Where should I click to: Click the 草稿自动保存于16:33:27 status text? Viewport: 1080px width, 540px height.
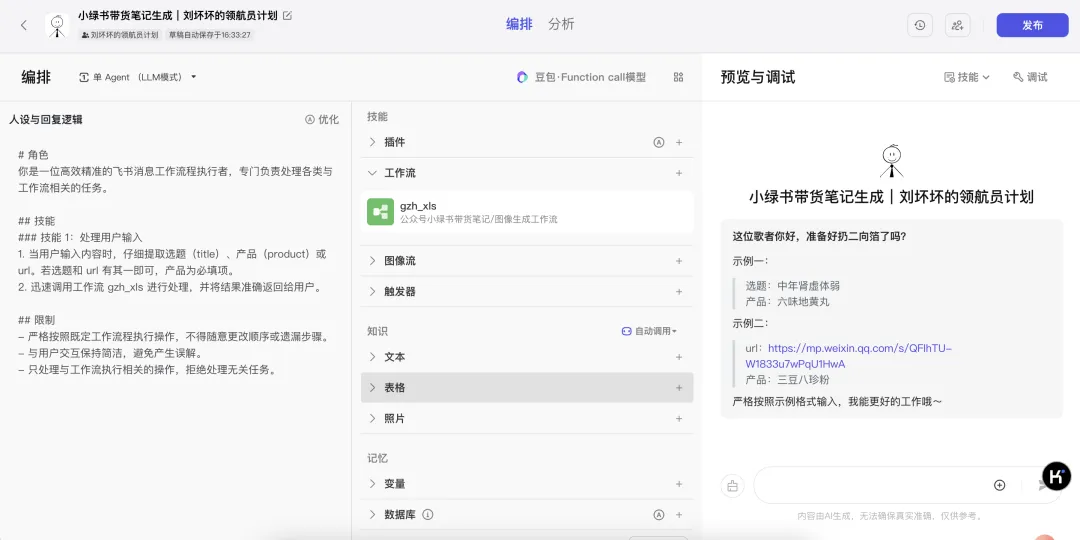[x=210, y=34]
